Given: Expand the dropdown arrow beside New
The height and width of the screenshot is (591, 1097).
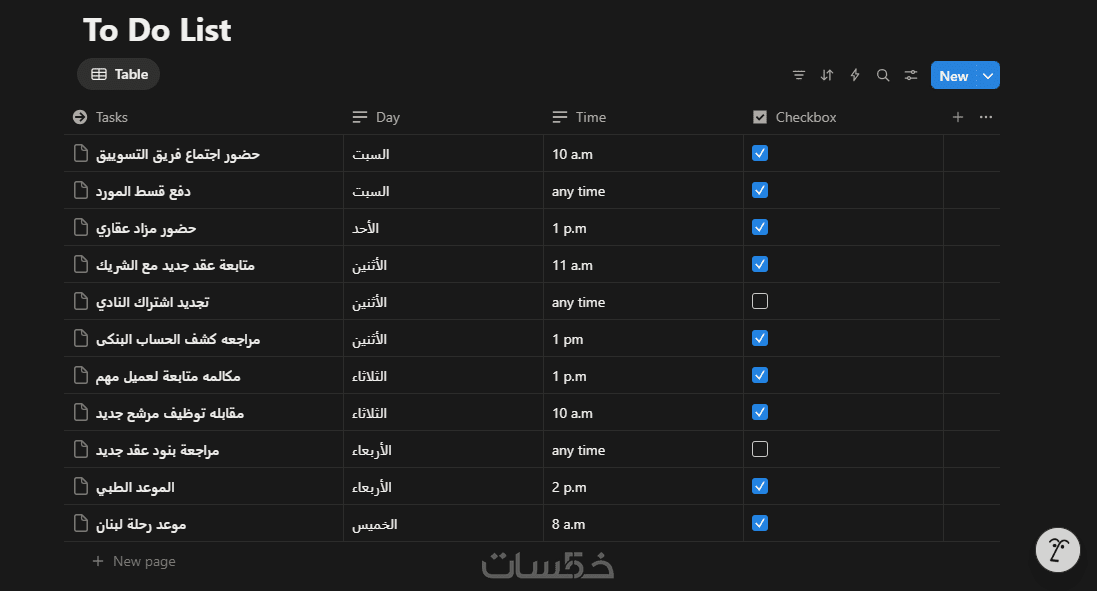Looking at the screenshot, I should (x=988, y=76).
